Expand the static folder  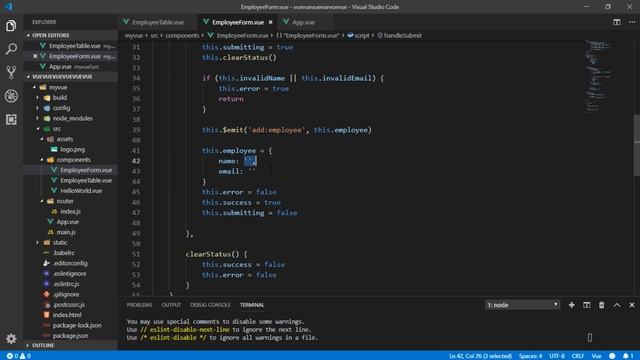60,242
